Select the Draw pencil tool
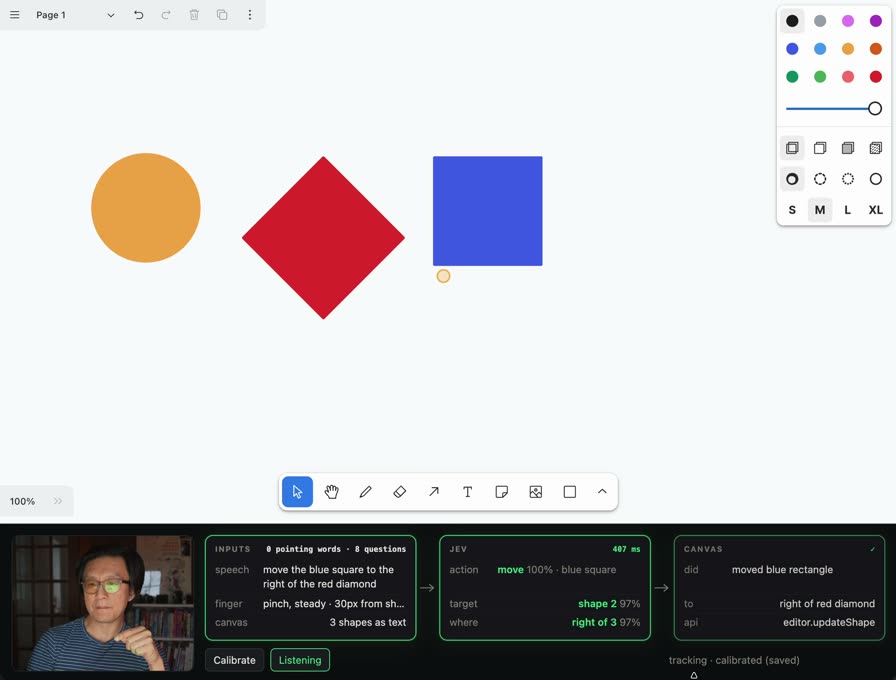This screenshot has width=896, height=680. (x=366, y=491)
